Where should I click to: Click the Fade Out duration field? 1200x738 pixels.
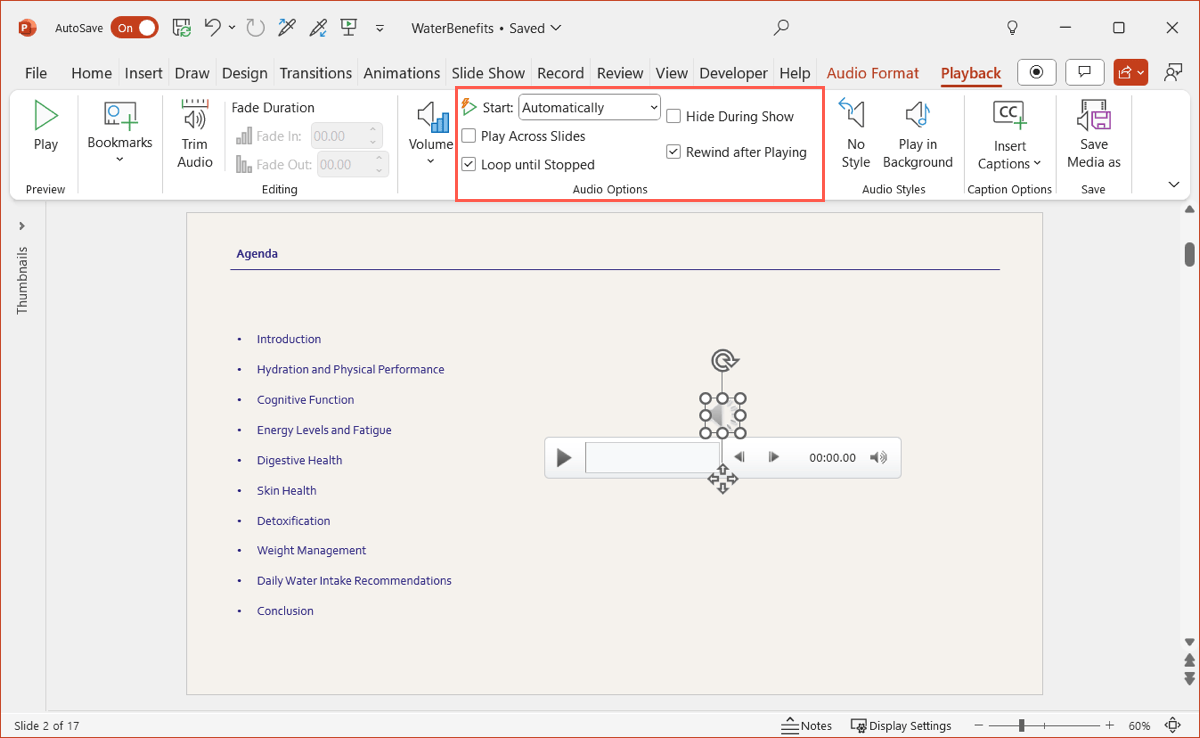tap(352, 165)
